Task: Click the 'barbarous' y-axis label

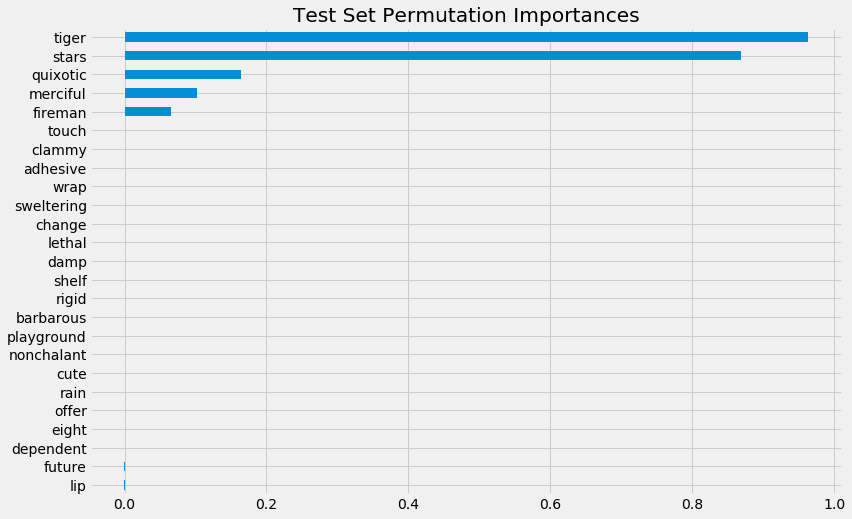Action: point(52,318)
